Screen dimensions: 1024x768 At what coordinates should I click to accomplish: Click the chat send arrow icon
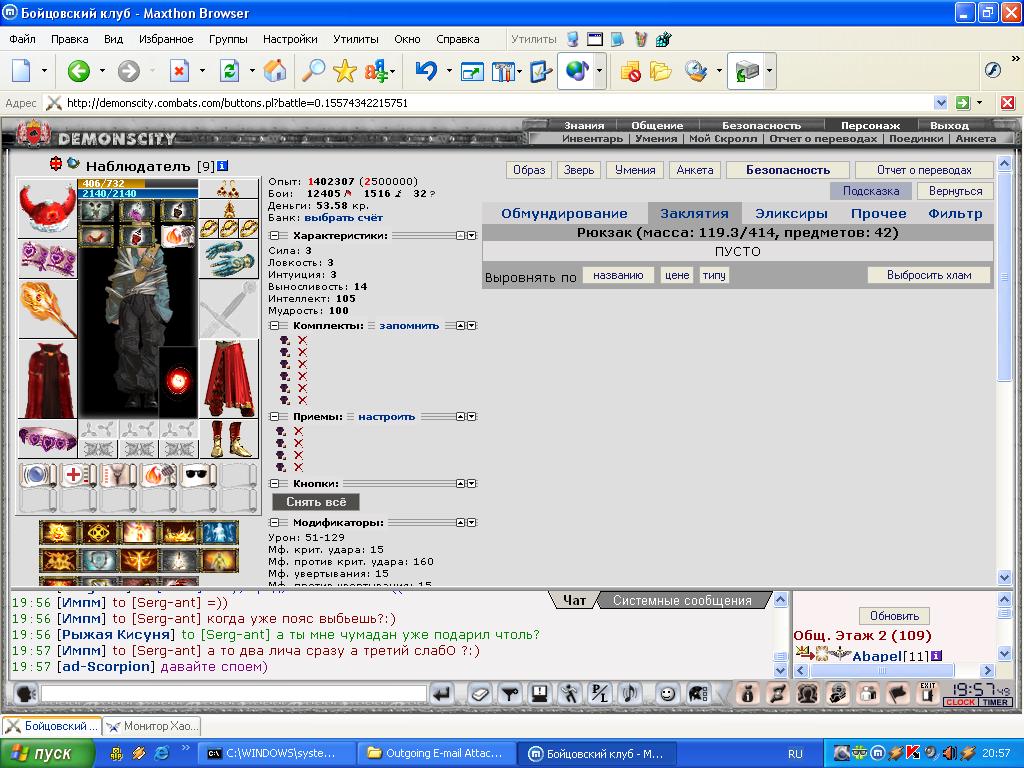tap(442, 693)
